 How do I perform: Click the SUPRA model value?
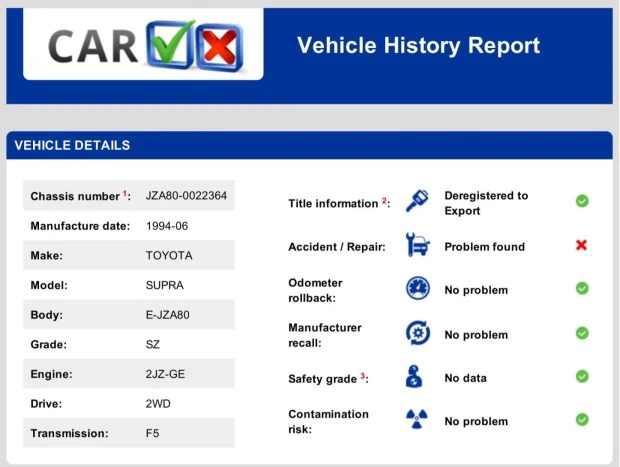(x=164, y=285)
